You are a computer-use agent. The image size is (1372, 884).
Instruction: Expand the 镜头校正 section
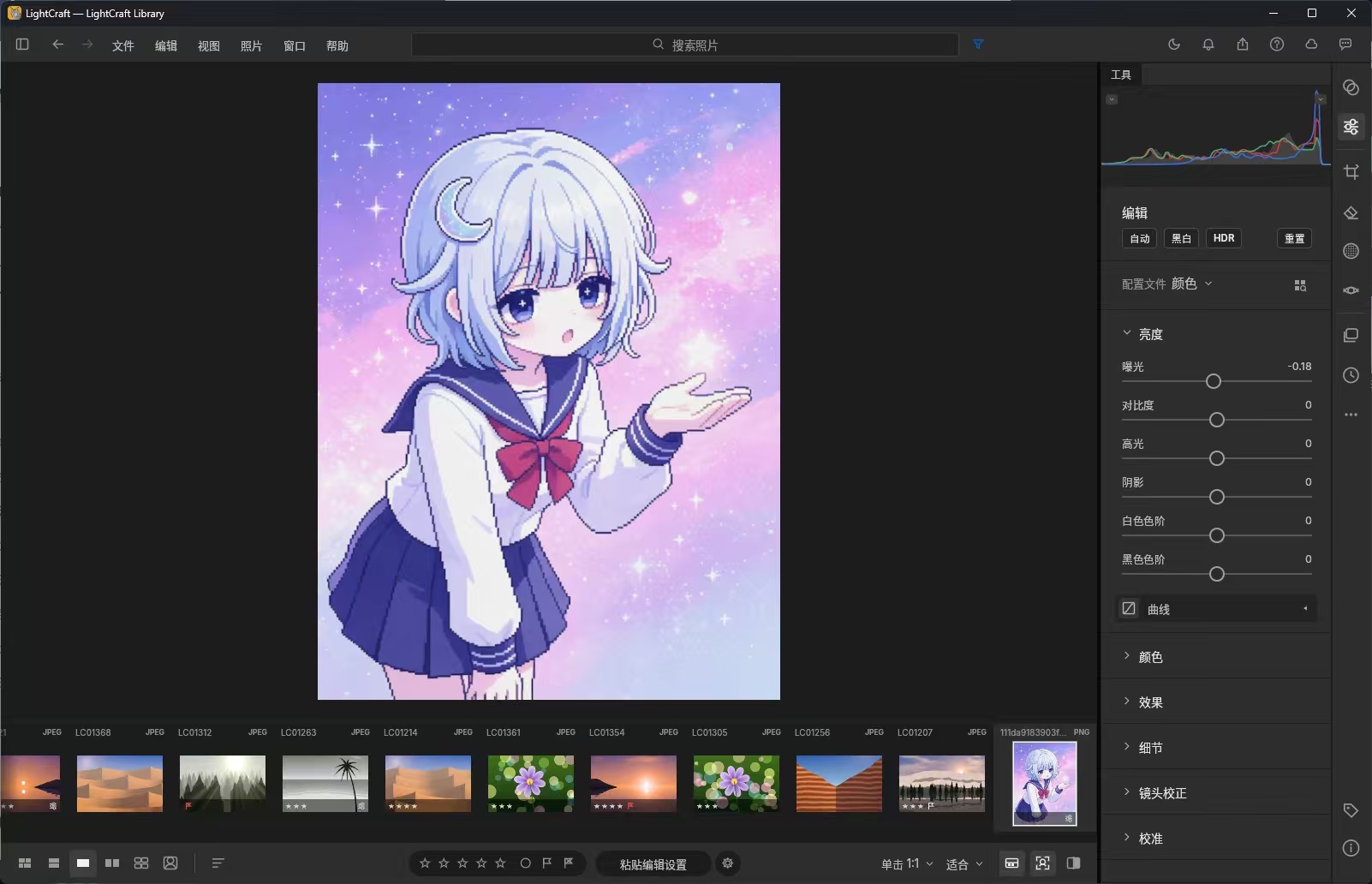point(1127,792)
